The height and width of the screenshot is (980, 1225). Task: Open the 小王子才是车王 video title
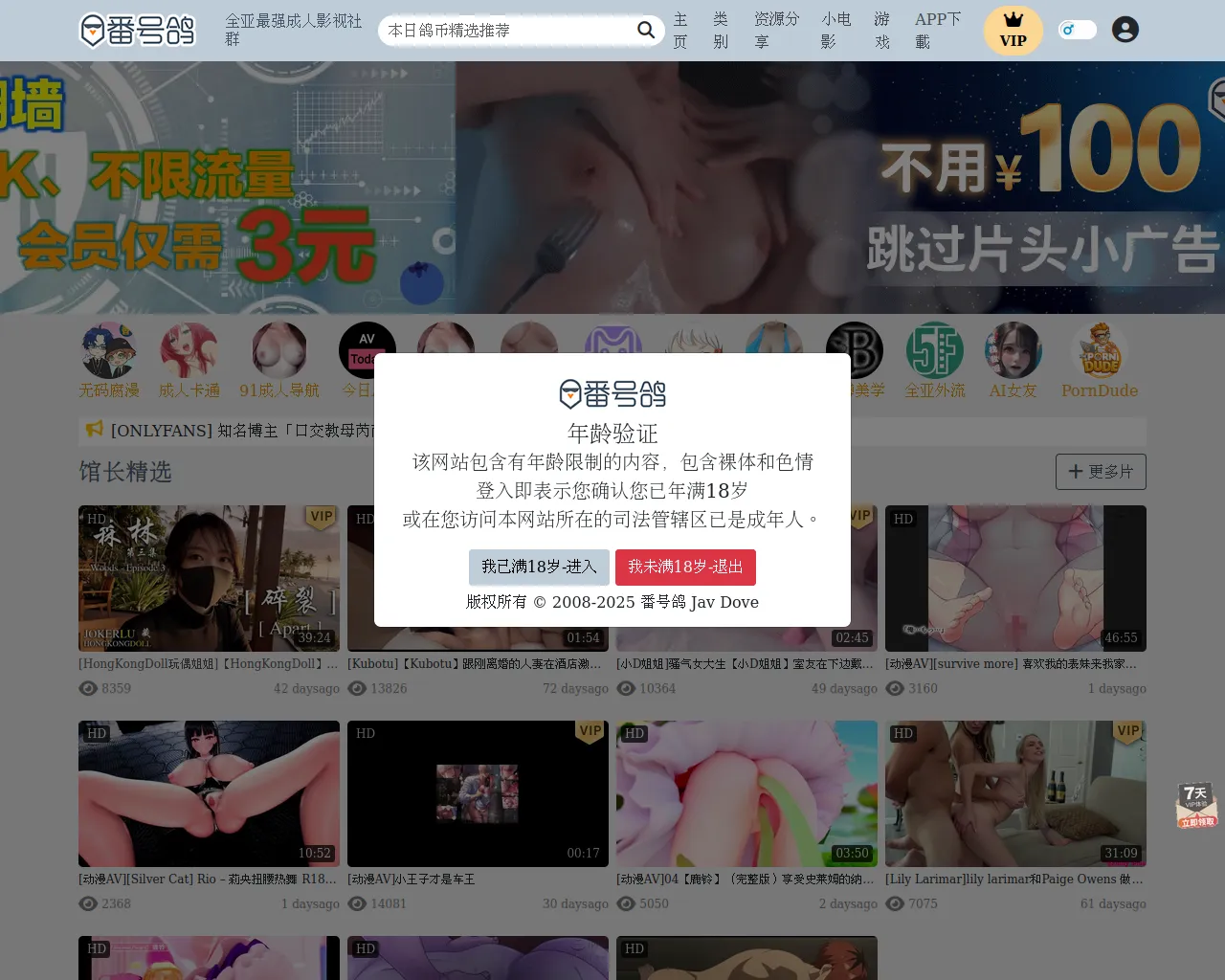coord(412,879)
